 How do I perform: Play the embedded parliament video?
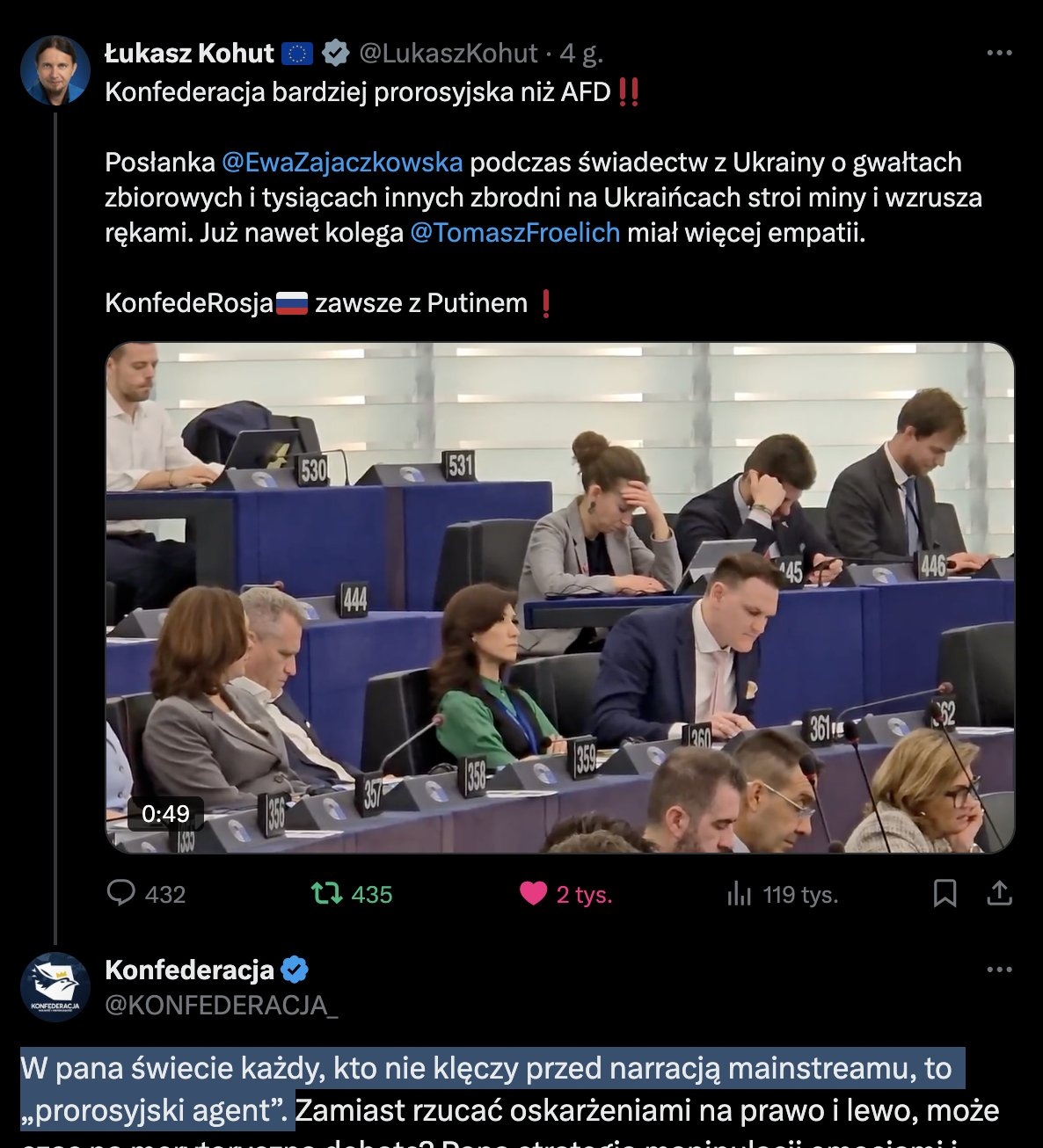point(560,598)
